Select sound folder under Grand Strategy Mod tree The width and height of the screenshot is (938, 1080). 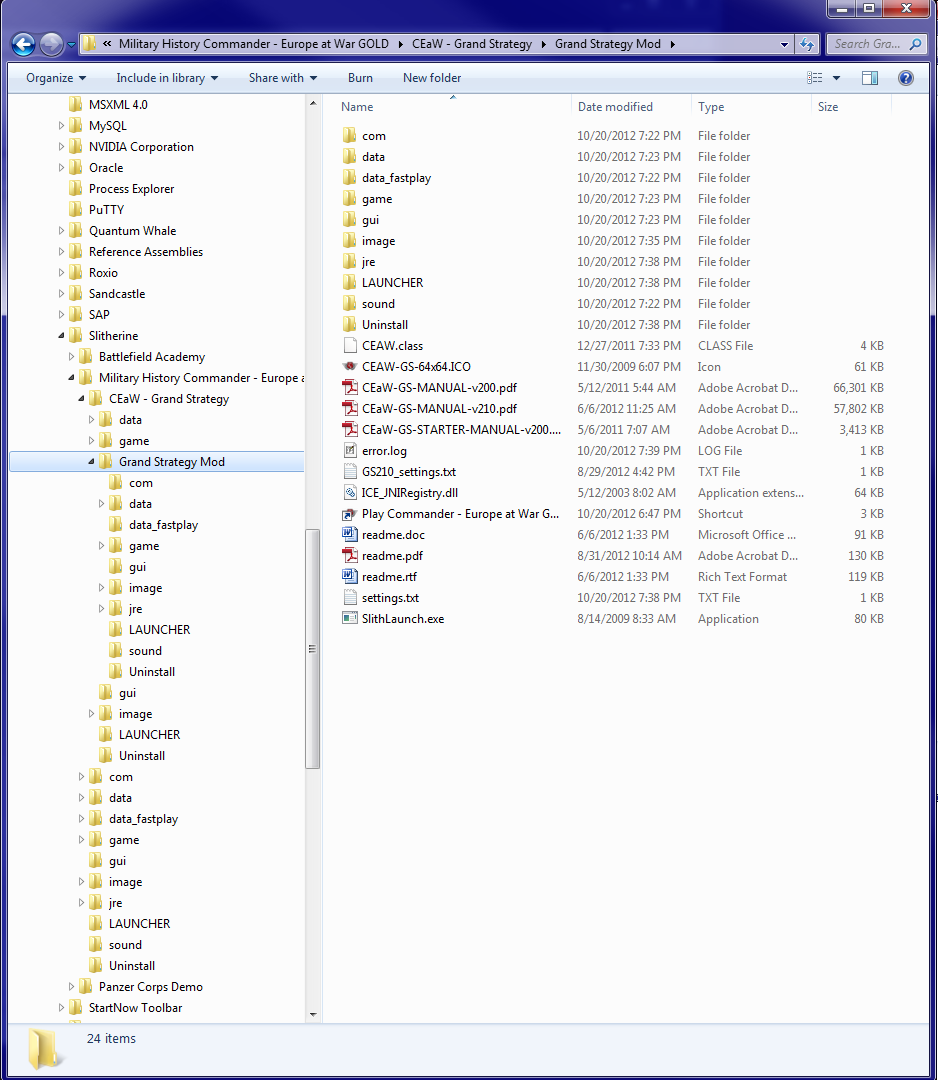coord(145,651)
